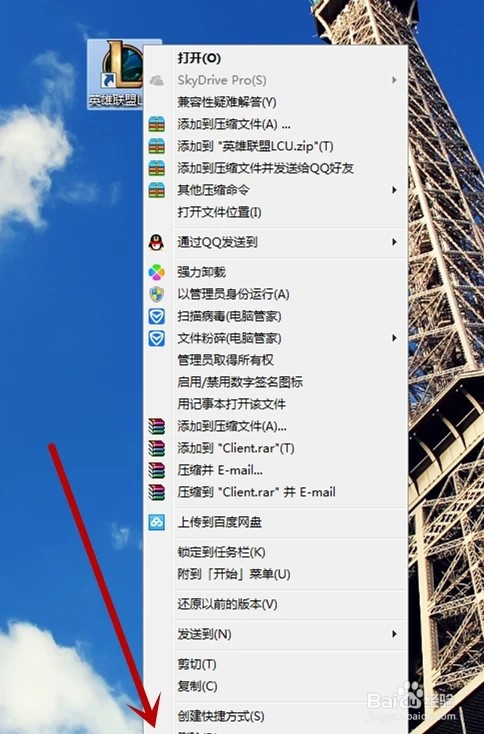The width and height of the screenshot is (484, 734).
Task: Click the SkyDrive Pro cloud icon
Action: [x=156, y=81]
